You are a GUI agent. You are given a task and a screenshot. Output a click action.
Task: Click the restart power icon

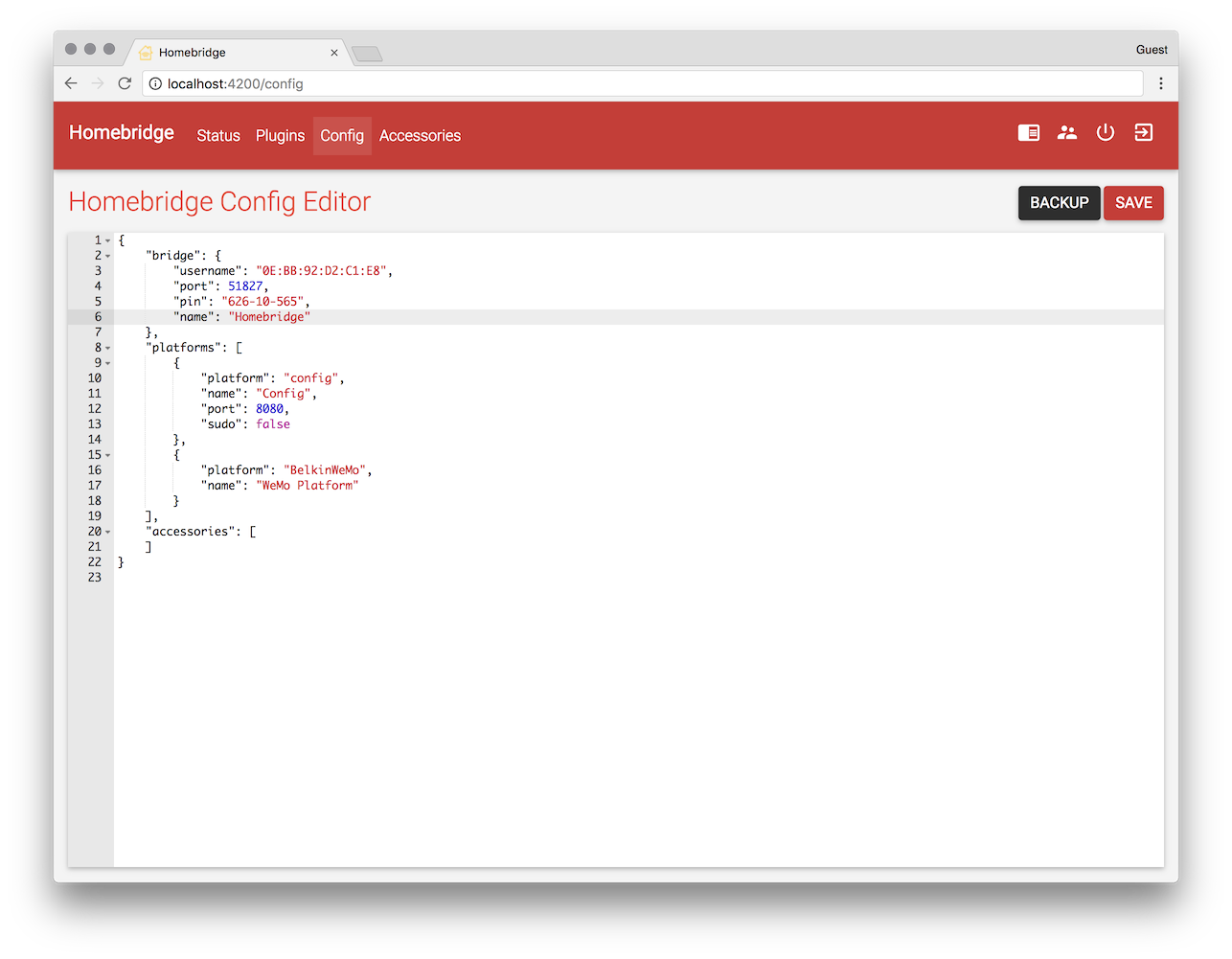(x=1106, y=132)
